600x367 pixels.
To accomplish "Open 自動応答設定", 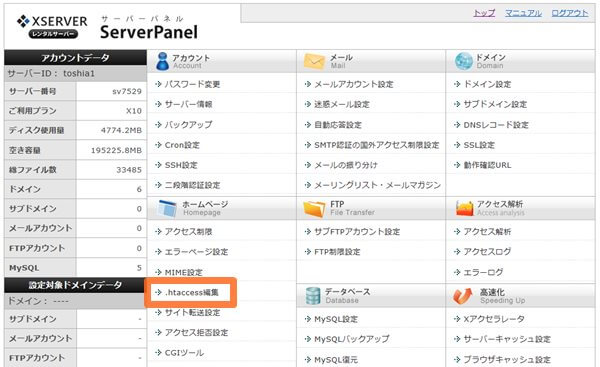I will coord(338,125).
